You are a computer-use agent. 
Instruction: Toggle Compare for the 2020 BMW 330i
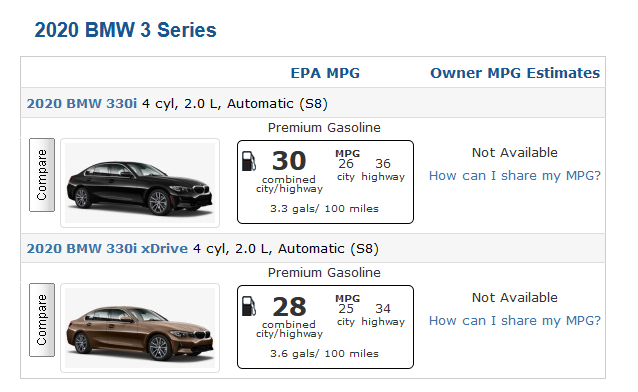(x=42, y=175)
